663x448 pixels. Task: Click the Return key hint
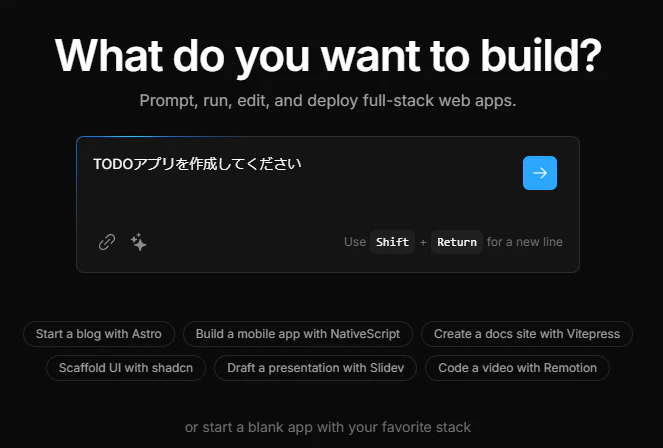click(x=457, y=242)
